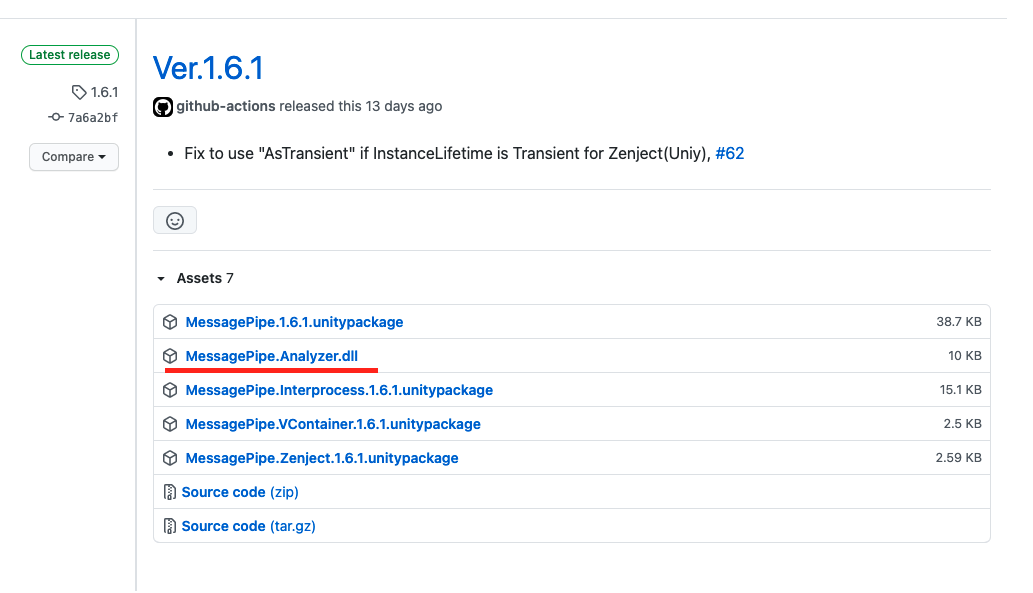Click zip file icon beside Source code (zip)
Viewport: 1033px width, 593px height.
(169, 492)
